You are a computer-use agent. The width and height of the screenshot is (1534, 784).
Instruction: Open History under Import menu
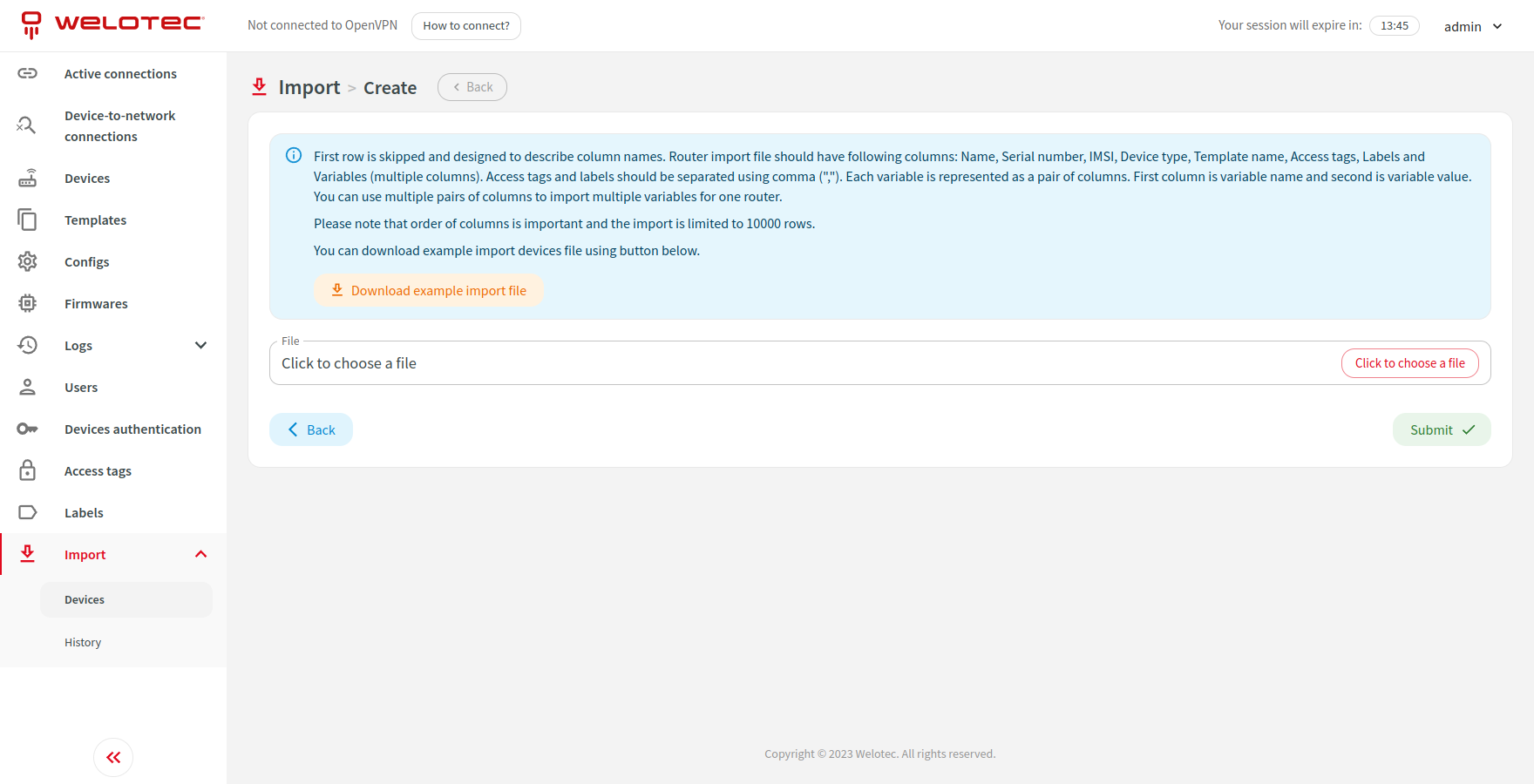[83, 642]
